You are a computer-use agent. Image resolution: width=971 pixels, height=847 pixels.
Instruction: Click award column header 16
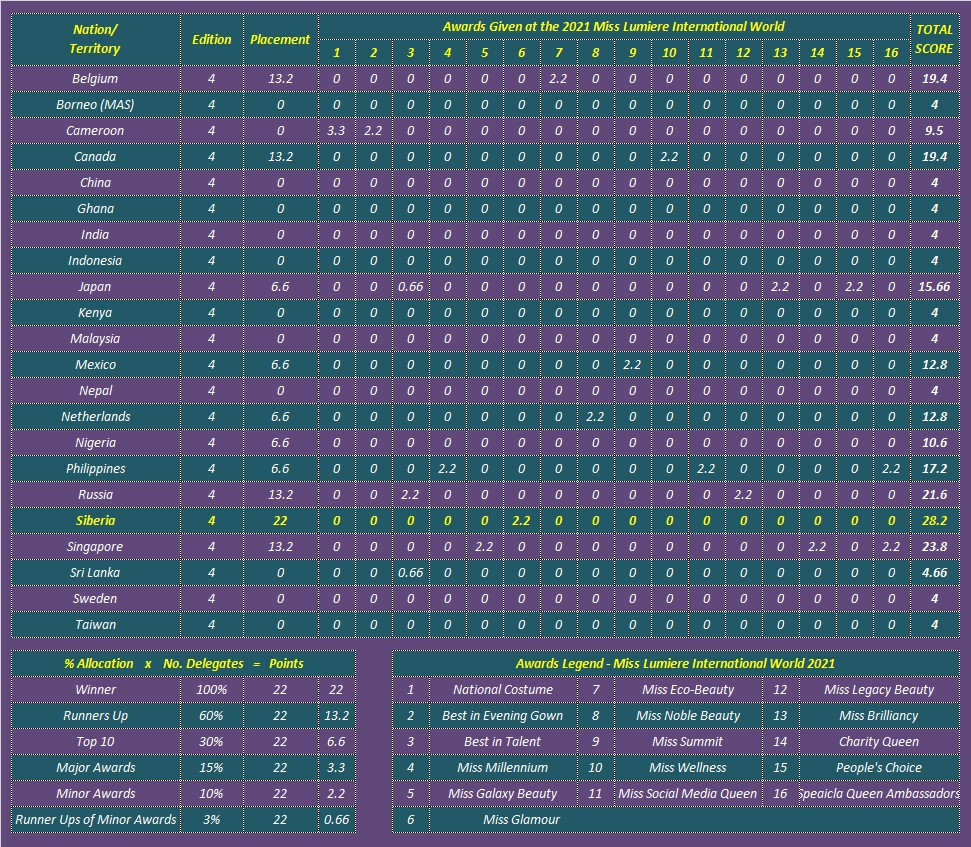pyautogui.click(x=891, y=53)
